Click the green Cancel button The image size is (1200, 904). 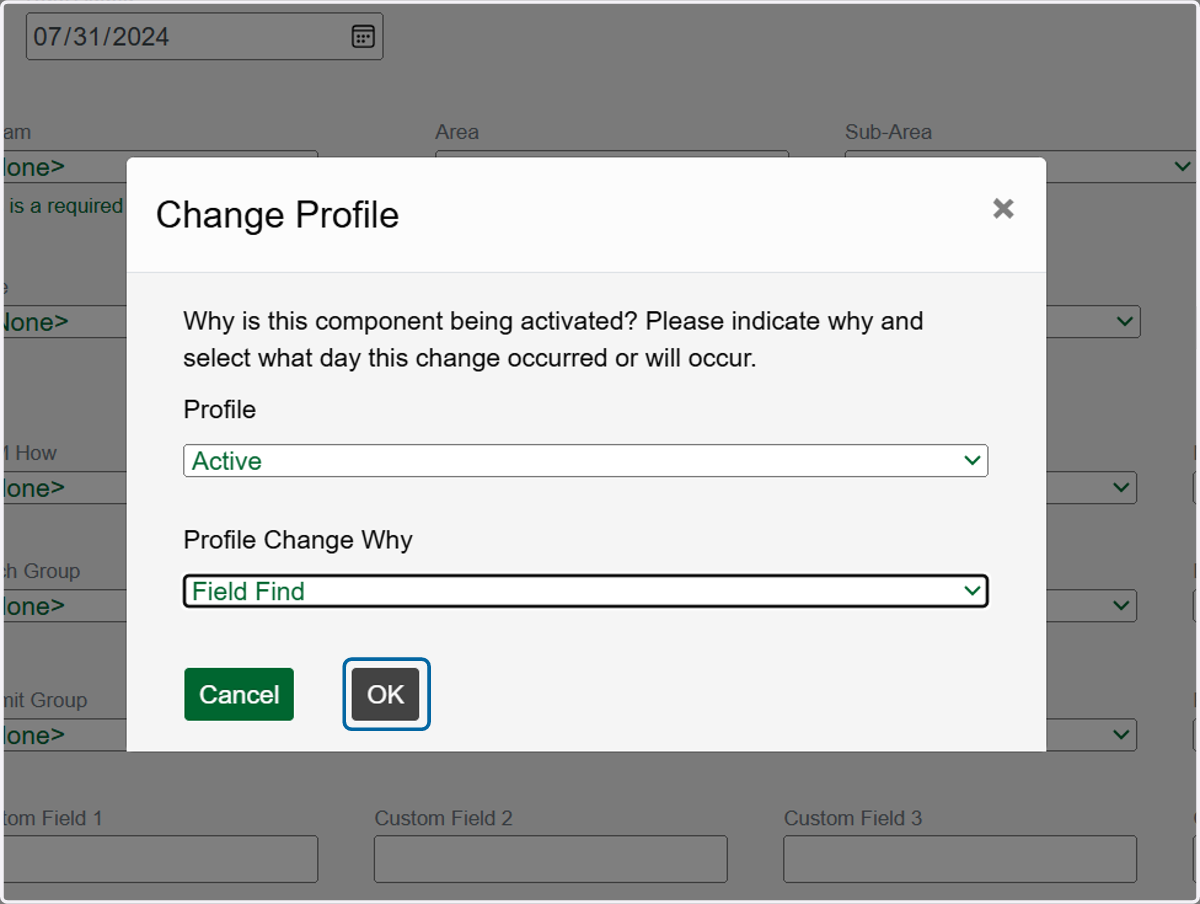click(x=239, y=694)
